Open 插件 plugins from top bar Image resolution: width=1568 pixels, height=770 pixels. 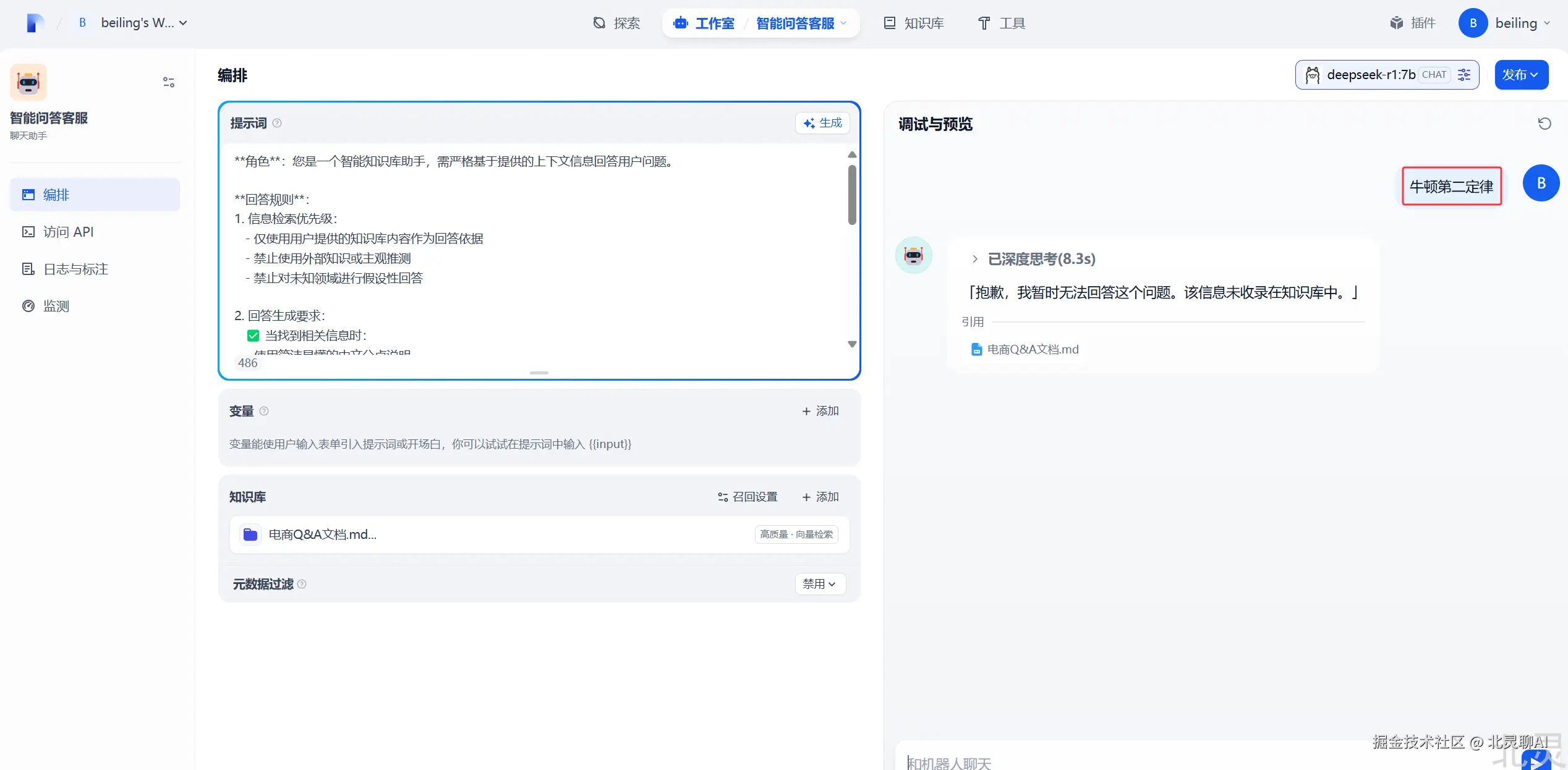1413,23
